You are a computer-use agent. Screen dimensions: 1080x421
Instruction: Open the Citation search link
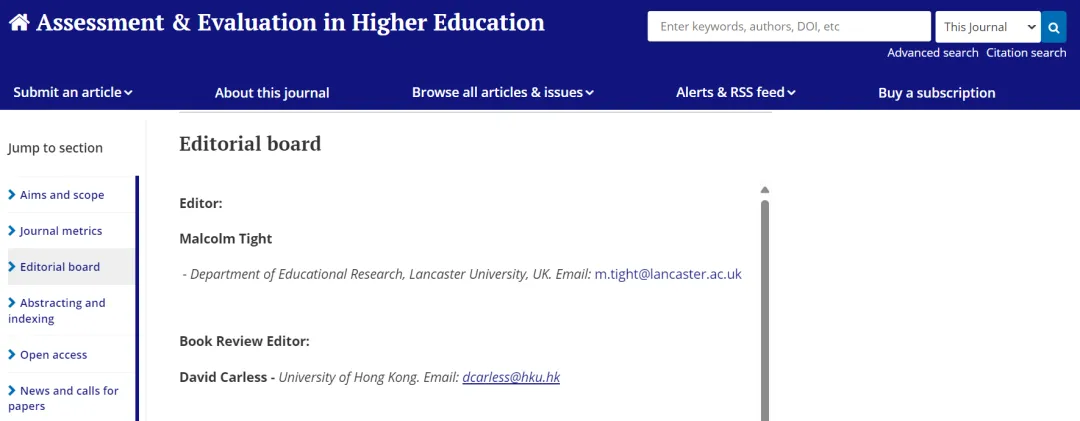(1026, 53)
